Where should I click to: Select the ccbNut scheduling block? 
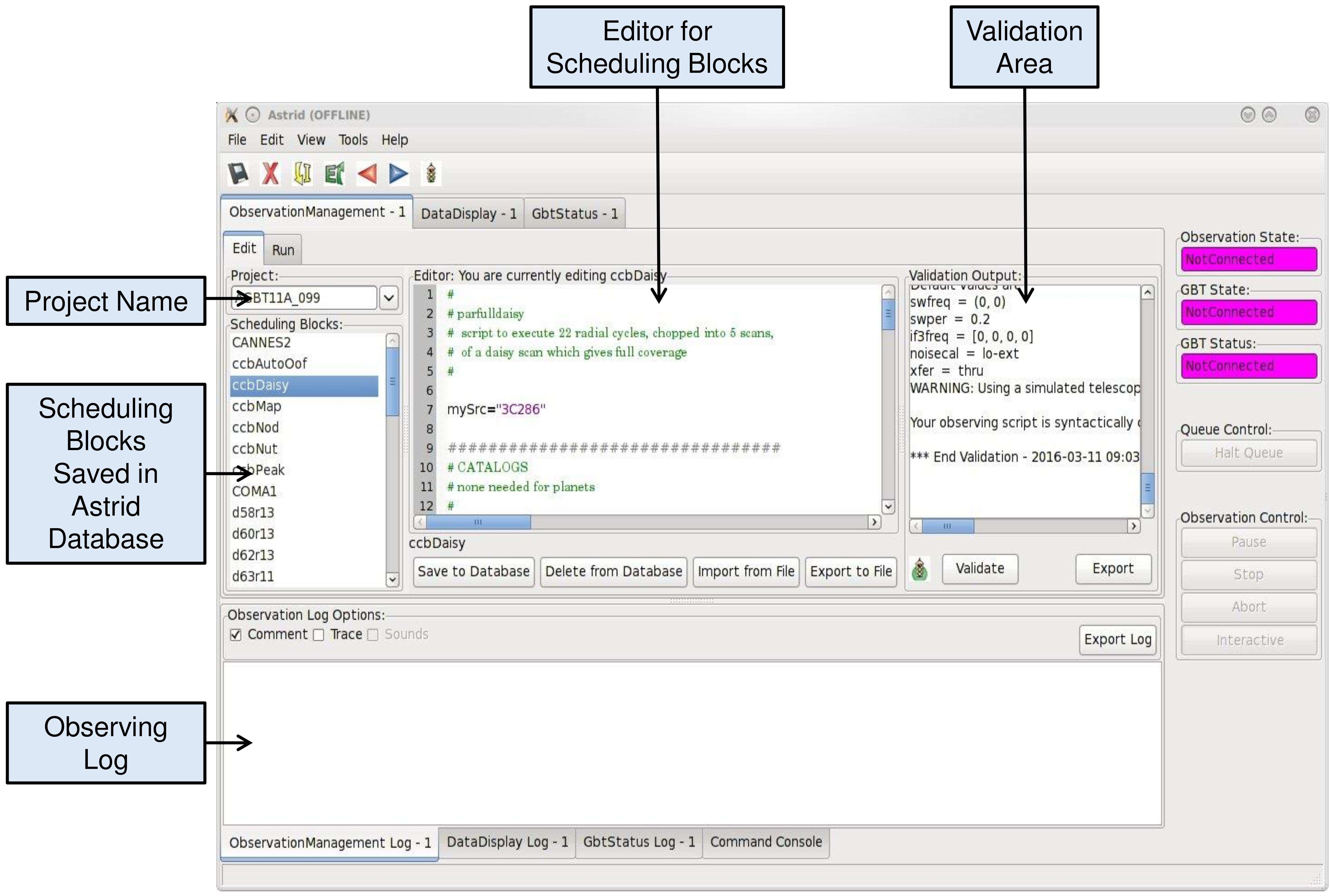pyautogui.click(x=304, y=449)
